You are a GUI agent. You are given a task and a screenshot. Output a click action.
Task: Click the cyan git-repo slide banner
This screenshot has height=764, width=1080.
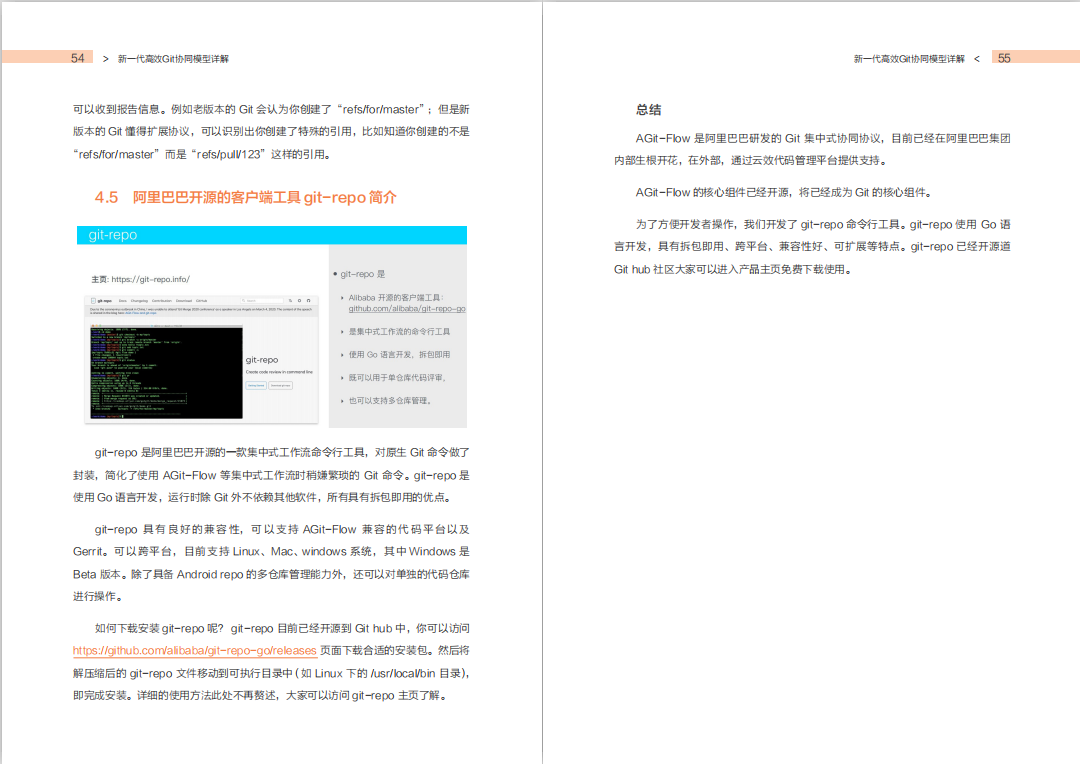click(x=271, y=235)
